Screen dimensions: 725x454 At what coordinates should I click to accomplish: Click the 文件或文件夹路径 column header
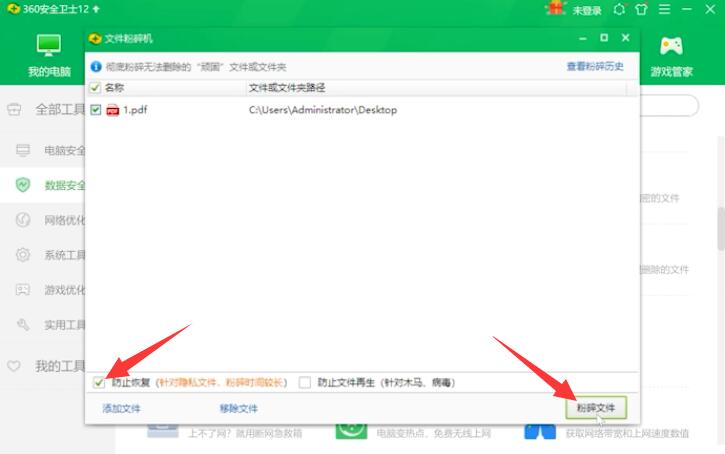tap(287, 87)
